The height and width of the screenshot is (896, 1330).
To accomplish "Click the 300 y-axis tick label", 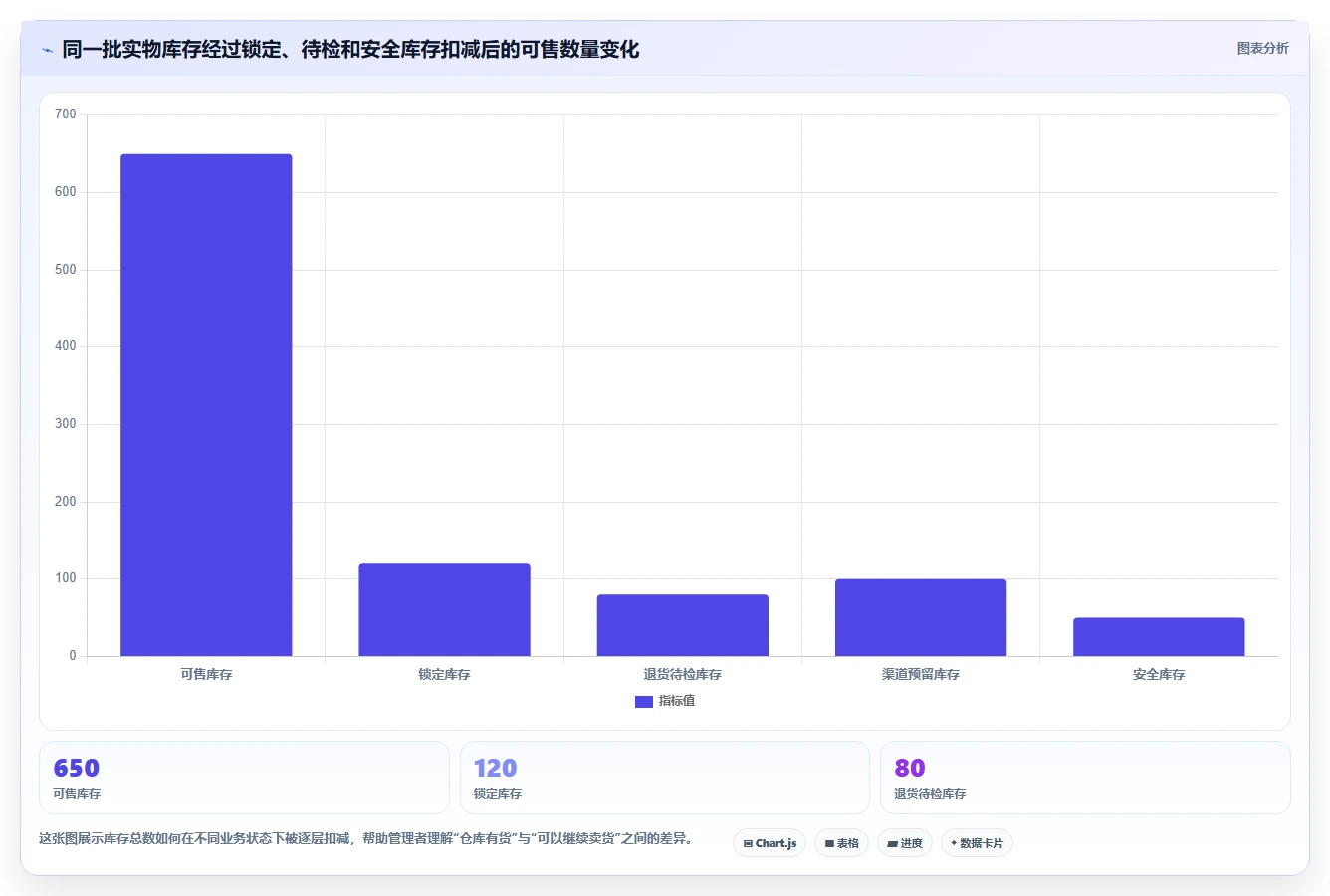I will click(66, 424).
